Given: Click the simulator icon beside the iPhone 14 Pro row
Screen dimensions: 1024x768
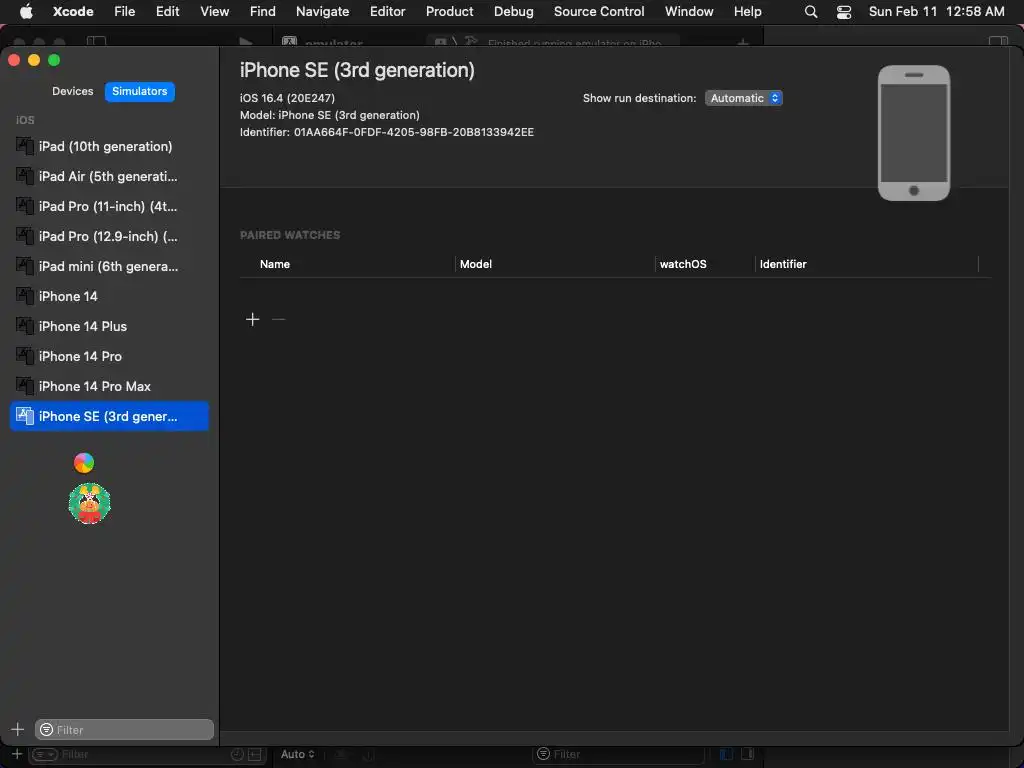Looking at the screenshot, I should pos(25,356).
